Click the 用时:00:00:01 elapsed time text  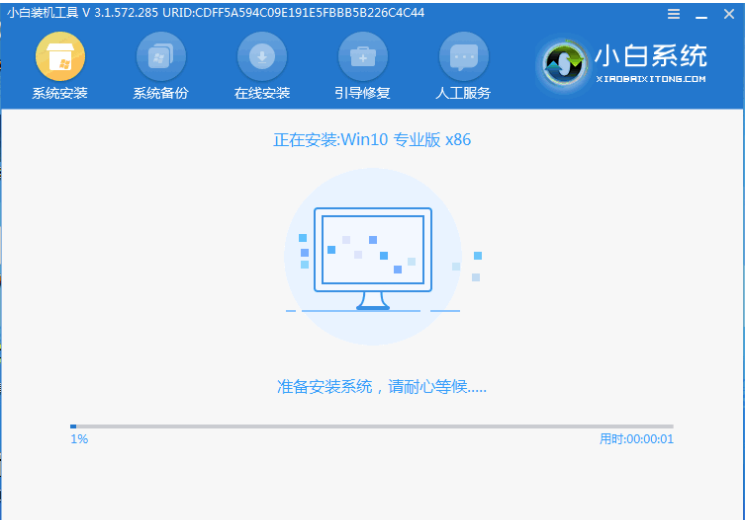[x=636, y=439]
